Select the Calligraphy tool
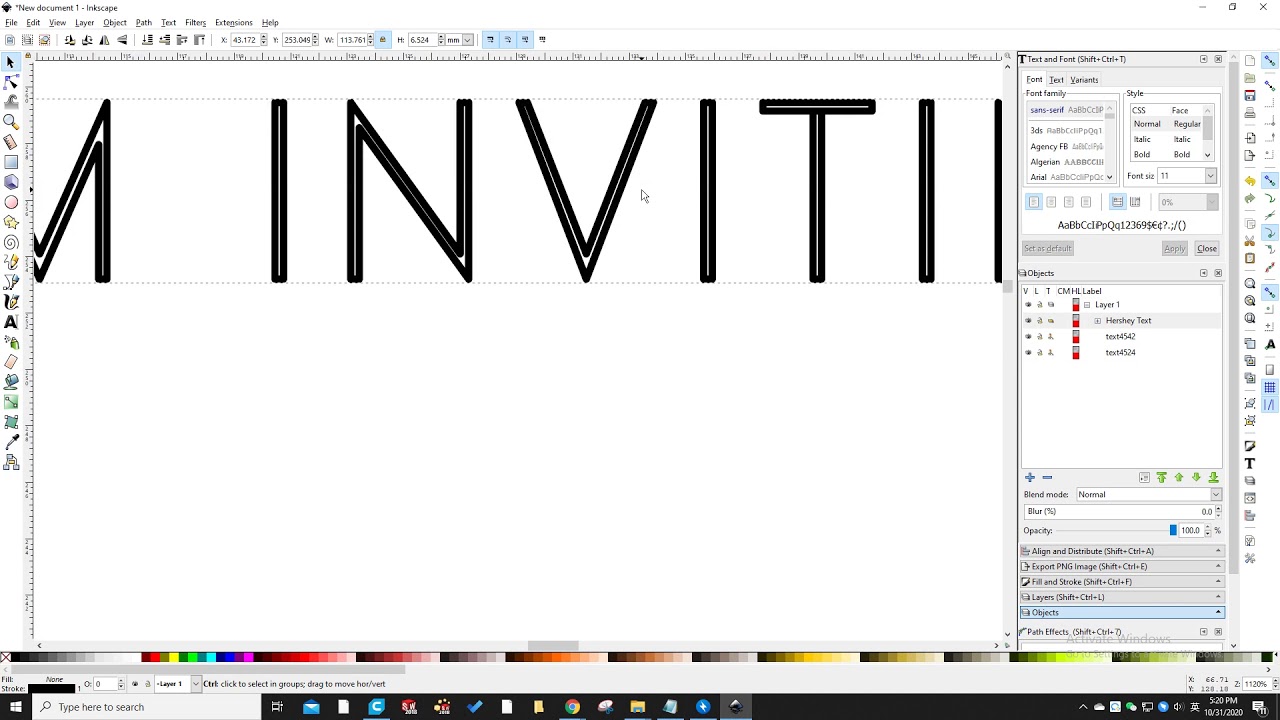Screen dimensions: 1280x720 click(x=11, y=302)
